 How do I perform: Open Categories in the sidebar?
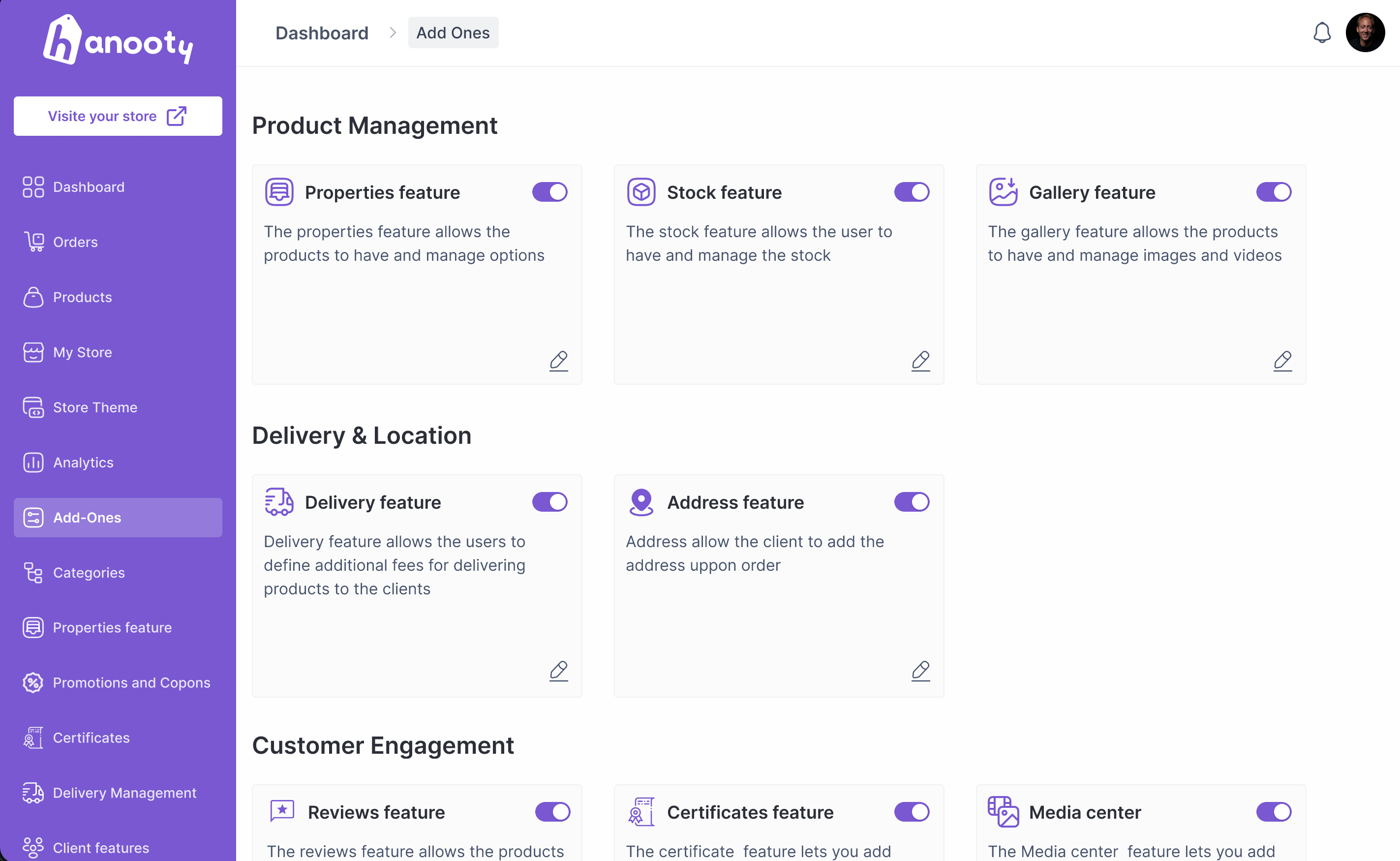[118, 572]
